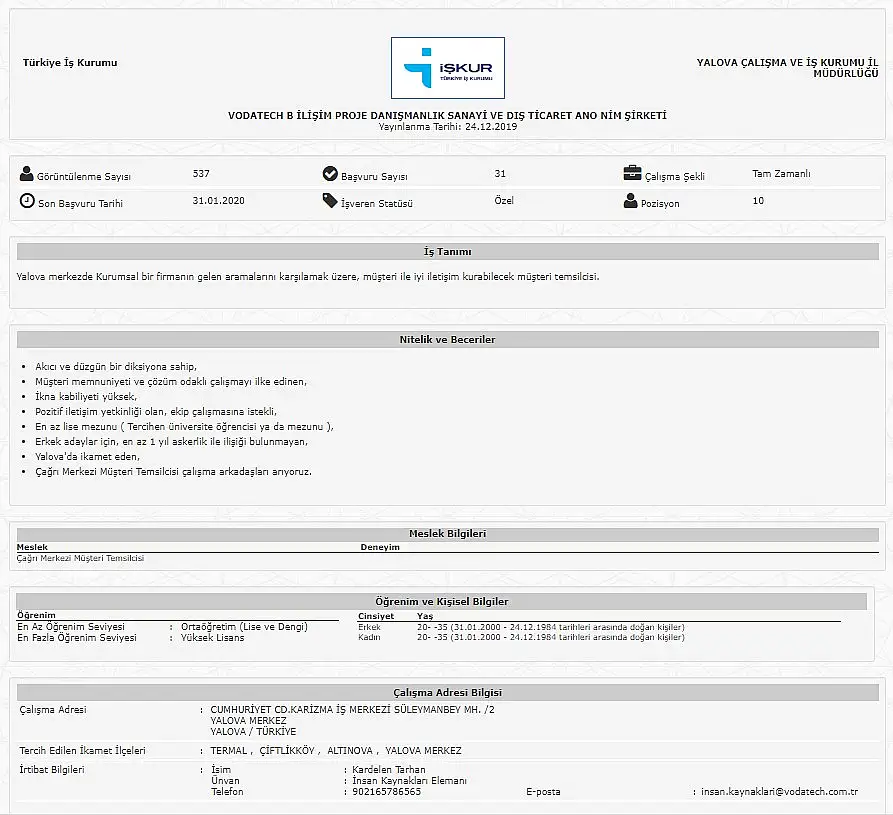Click the Erkek age range row

[x=521, y=627]
